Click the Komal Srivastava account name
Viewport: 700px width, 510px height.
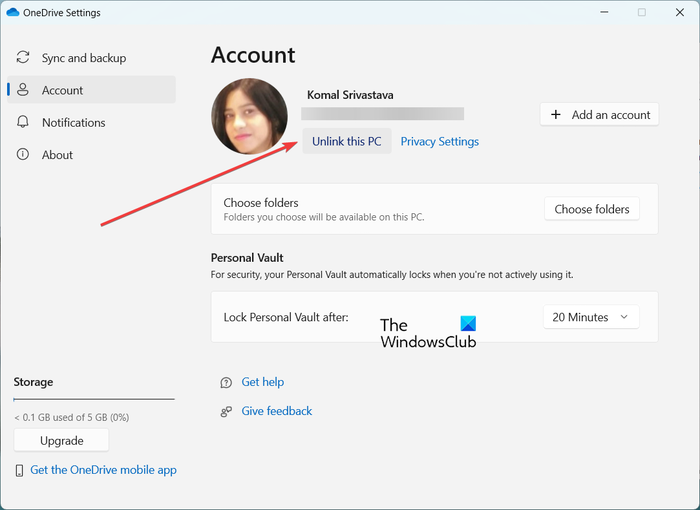(350, 95)
